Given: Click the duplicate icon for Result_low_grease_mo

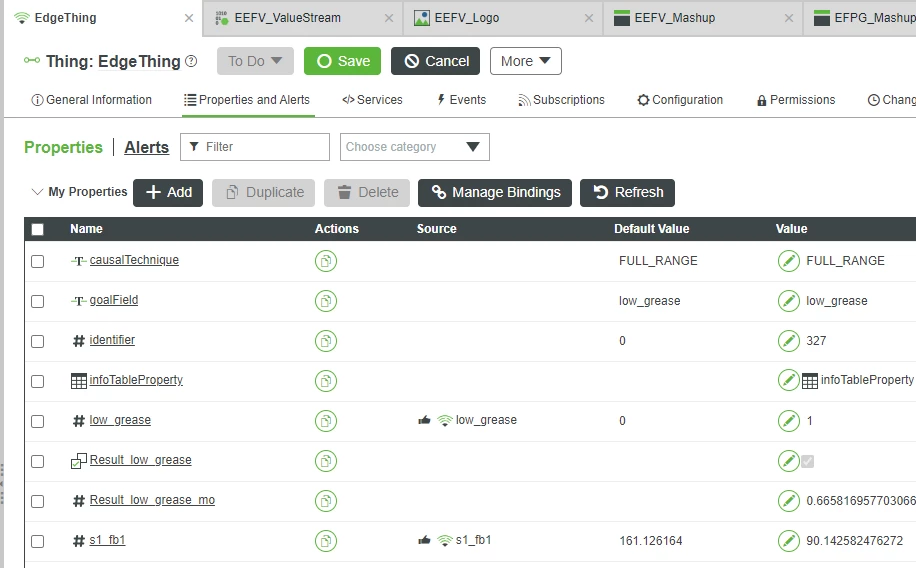Looking at the screenshot, I should coord(325,501).
